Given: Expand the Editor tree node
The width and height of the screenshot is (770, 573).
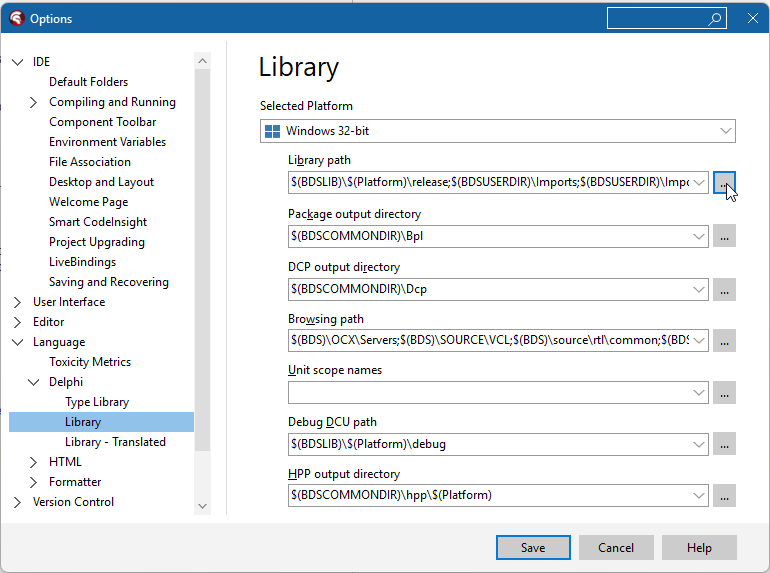Looking at the screenshot, I should [x=18, y=322].
